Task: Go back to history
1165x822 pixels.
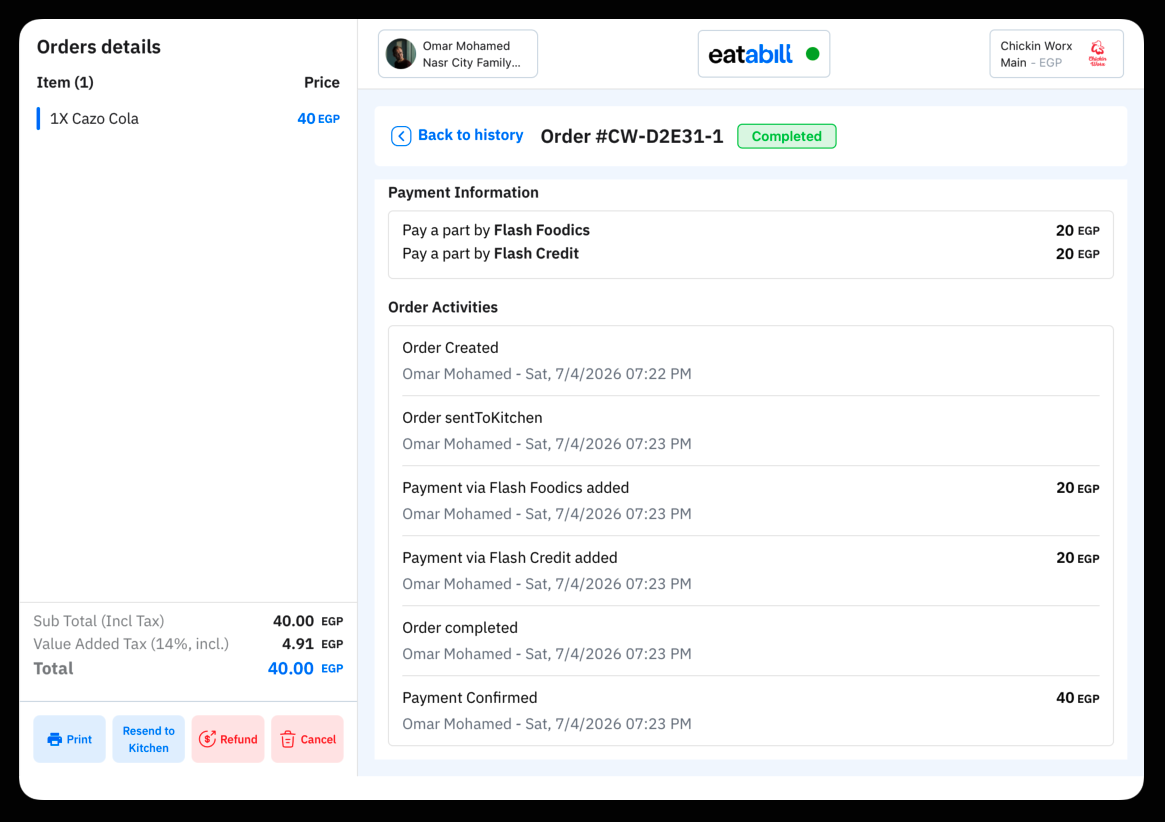Action: (x=457, y=135)
